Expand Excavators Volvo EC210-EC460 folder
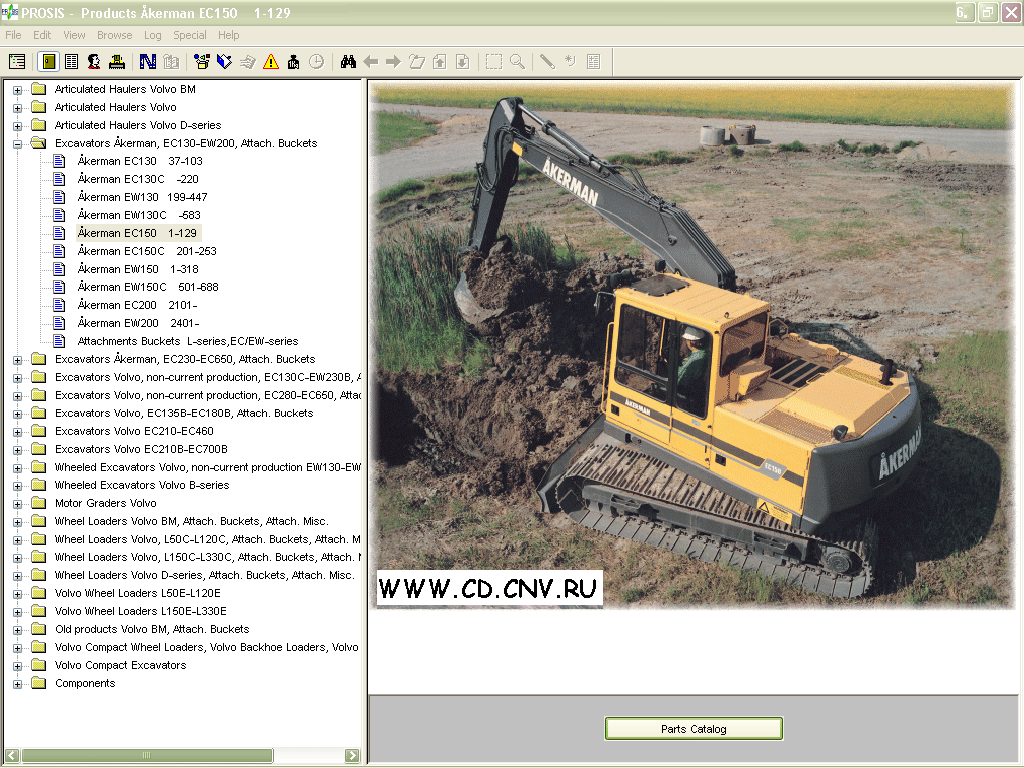This screenshot has height=768, width=1024. [x=18, y=432]
